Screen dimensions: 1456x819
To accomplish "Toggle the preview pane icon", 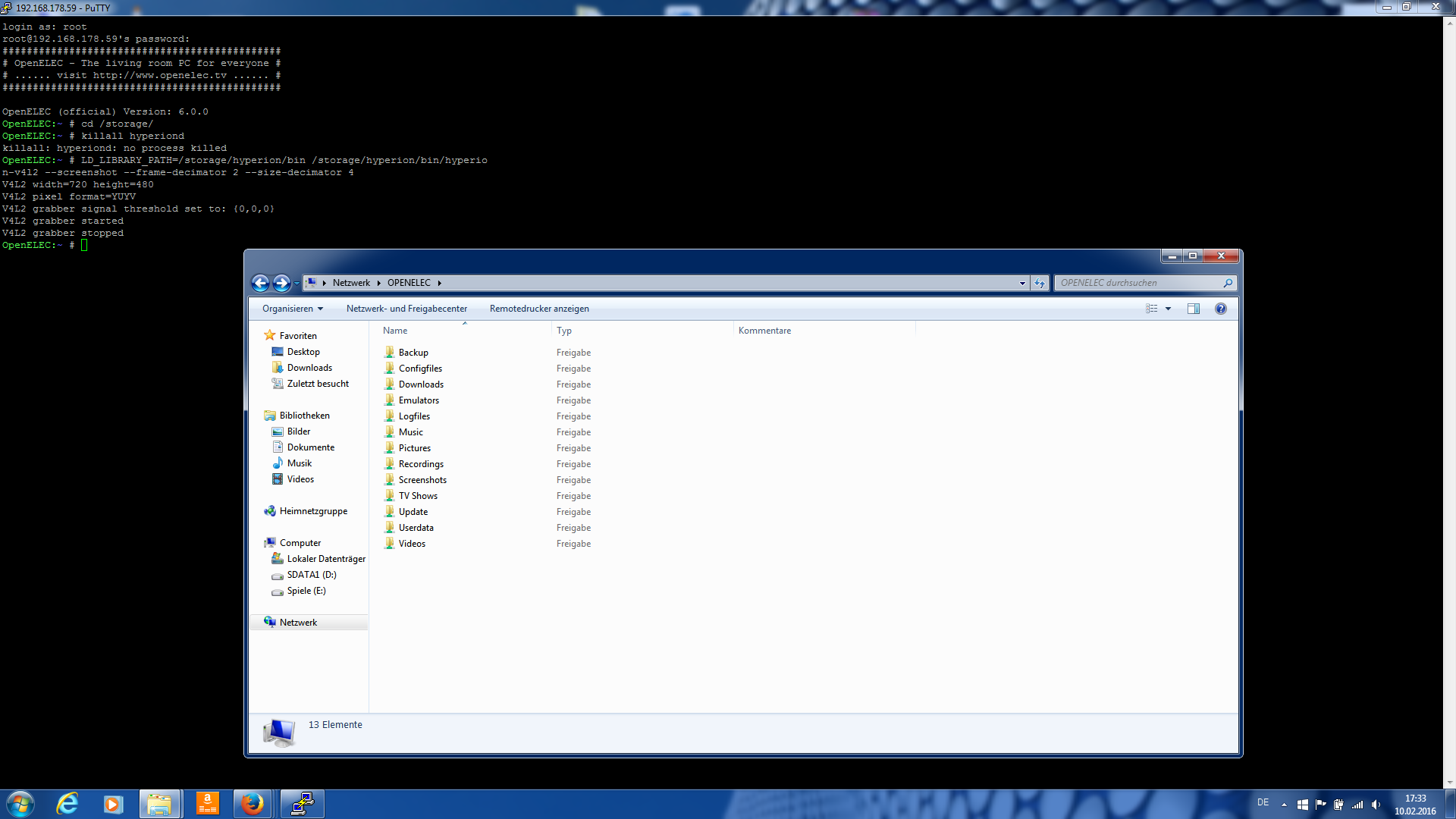I will [1193, 309].
